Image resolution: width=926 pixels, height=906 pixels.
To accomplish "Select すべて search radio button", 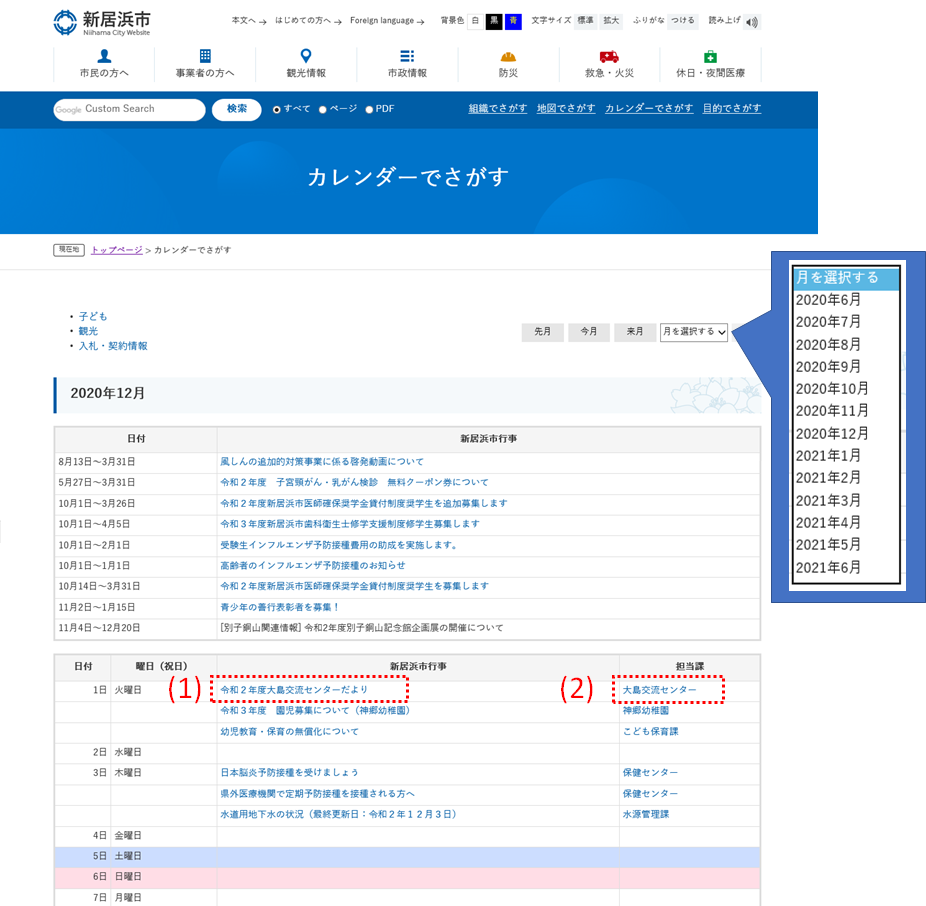I will click(276, 110).
